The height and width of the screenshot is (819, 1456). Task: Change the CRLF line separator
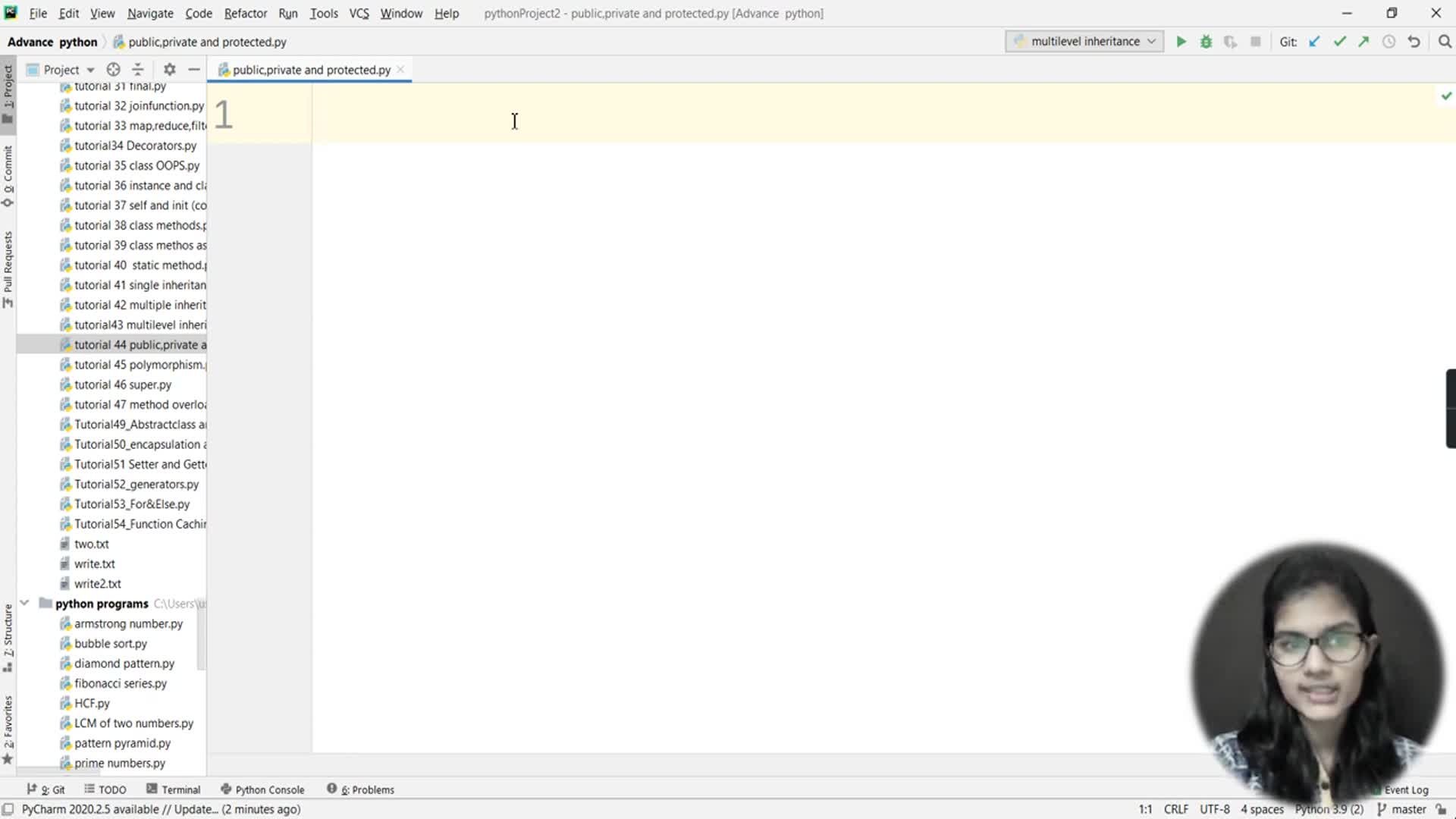(x=1176, y=809)
